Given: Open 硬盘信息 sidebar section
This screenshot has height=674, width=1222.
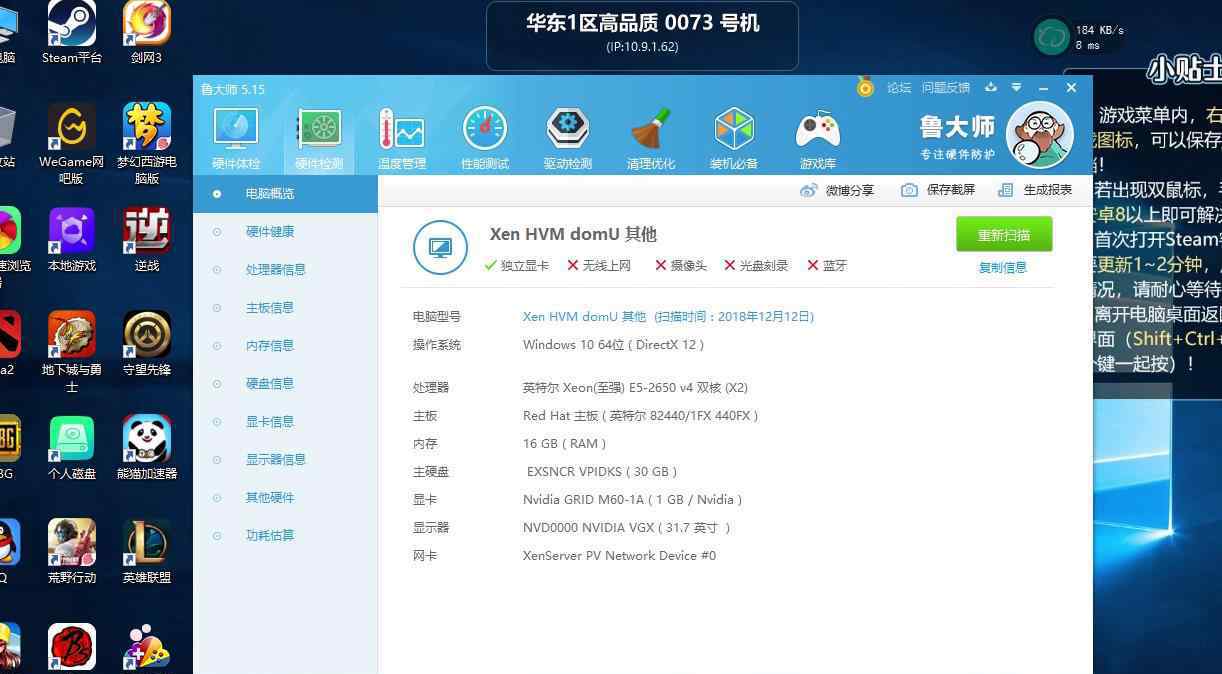Looking at the screenshot, I should (270, 384).
